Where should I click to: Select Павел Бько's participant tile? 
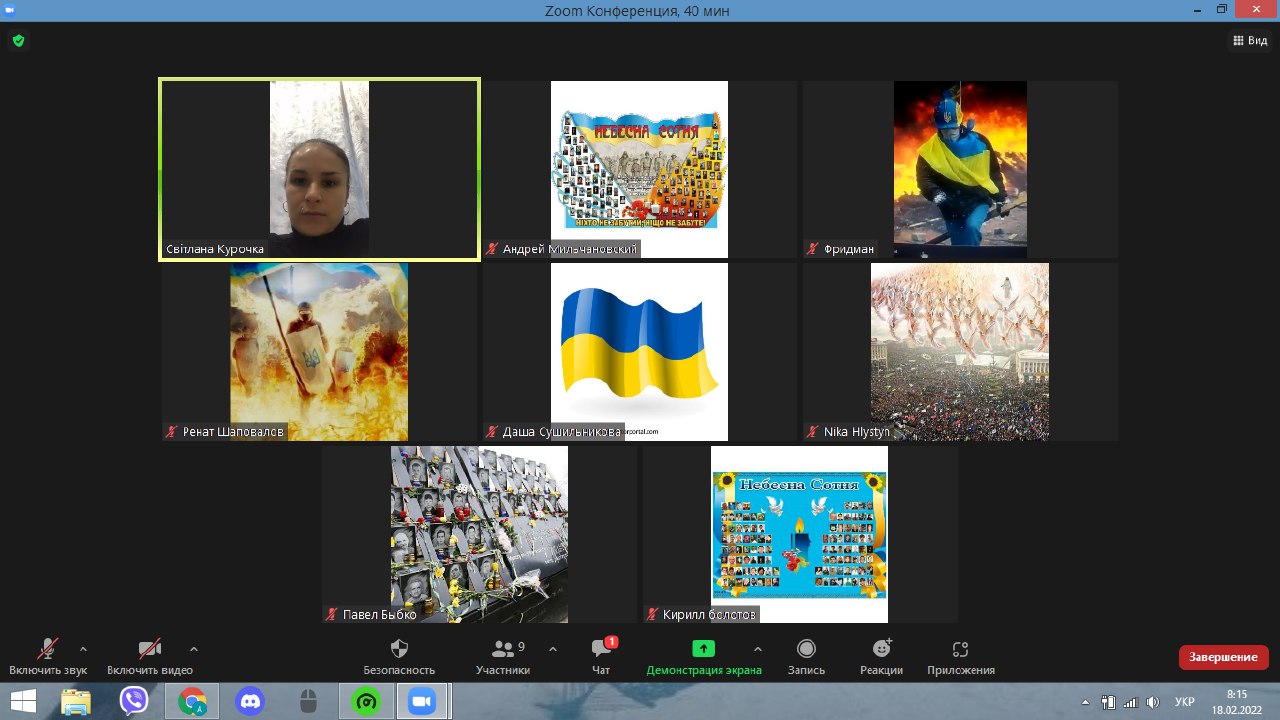tap(479, 534)
